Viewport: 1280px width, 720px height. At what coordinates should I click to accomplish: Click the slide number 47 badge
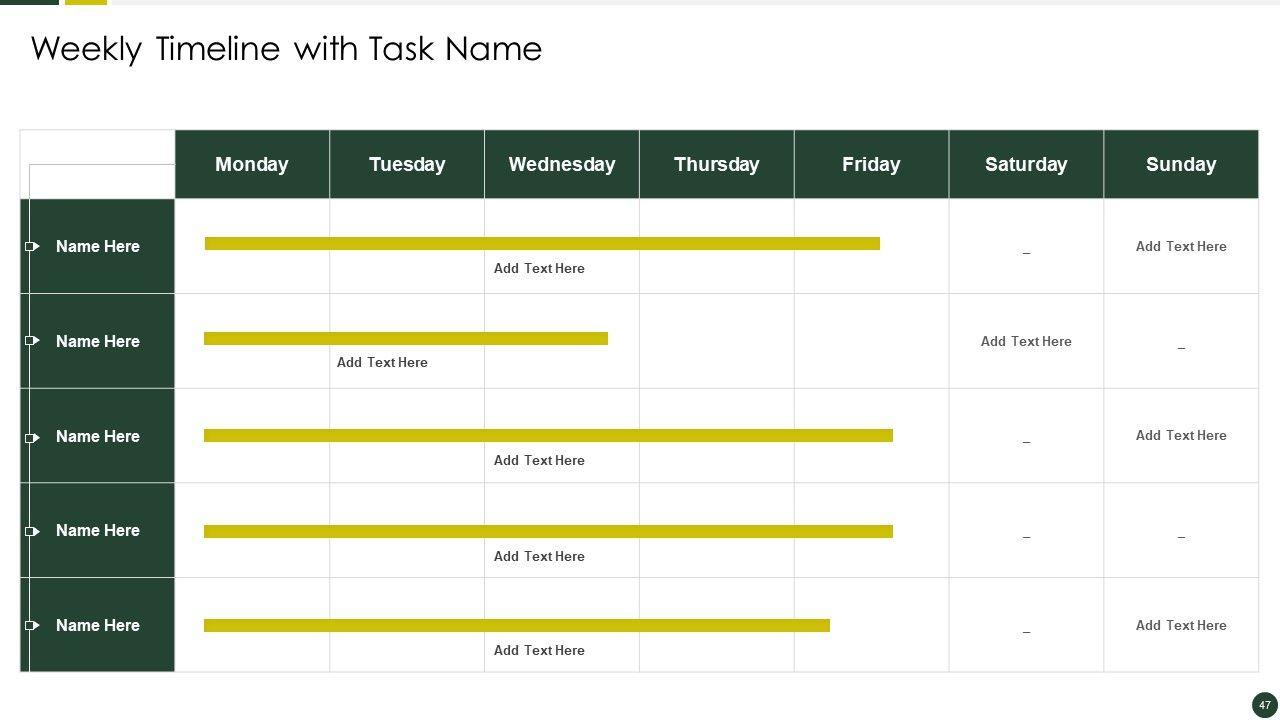(1265, 705)
